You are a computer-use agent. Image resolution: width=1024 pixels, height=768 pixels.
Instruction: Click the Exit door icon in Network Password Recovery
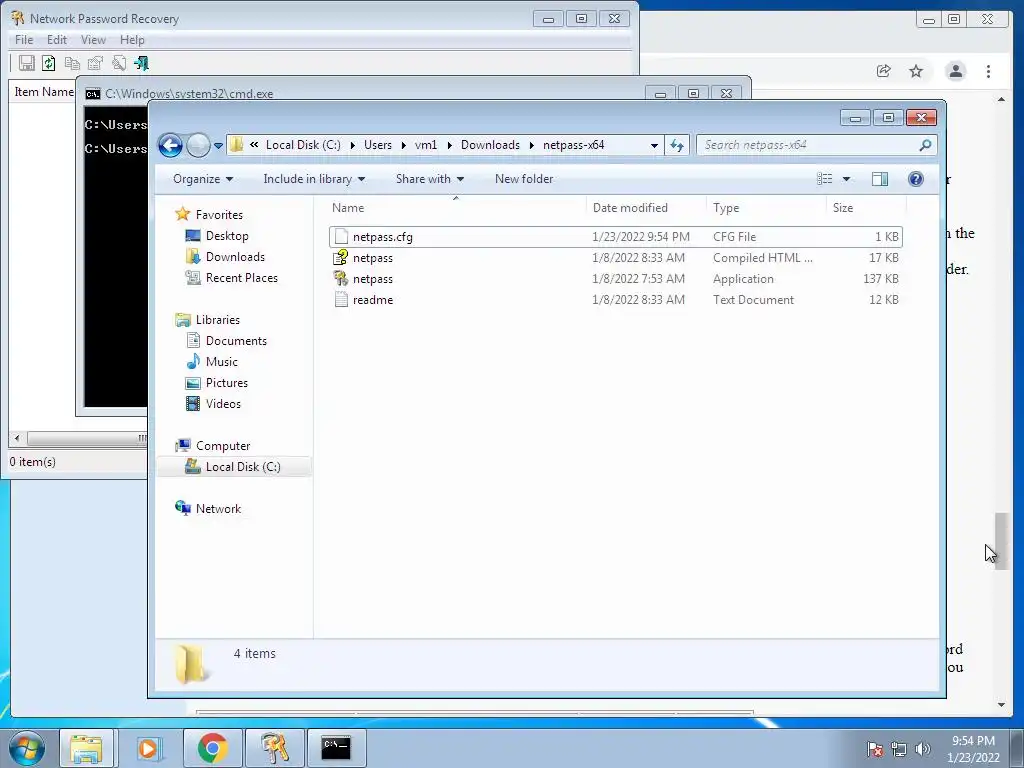[x=141, y=63]
